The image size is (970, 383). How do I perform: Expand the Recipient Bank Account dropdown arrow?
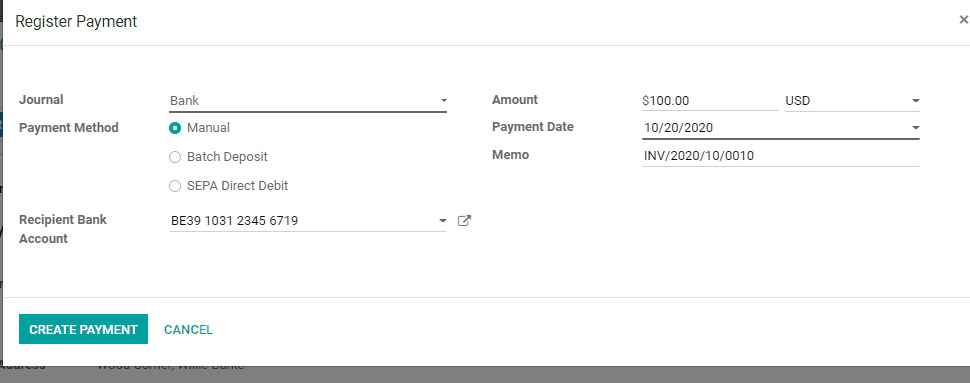tap(442, 221)
